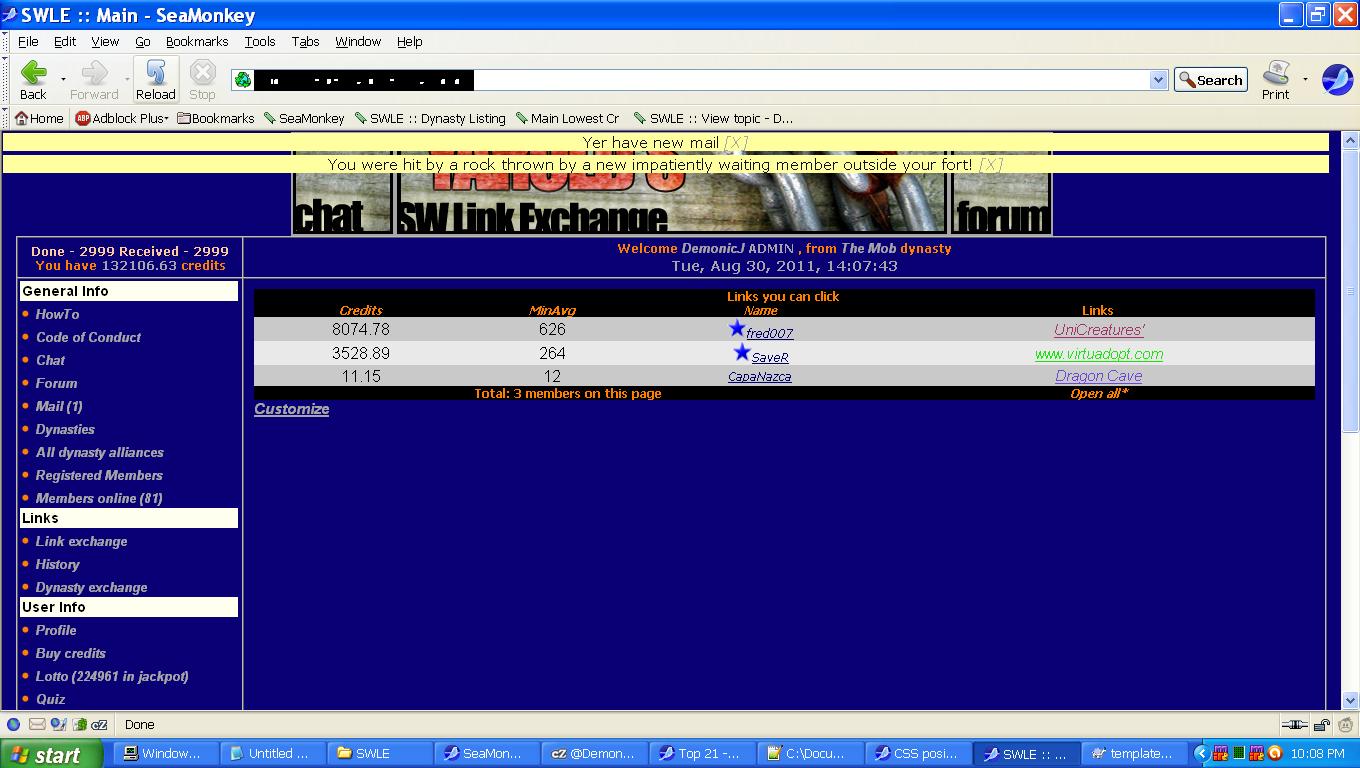Click the vertical page scrollbar down arrow
The image size is (1360, 768).
point(1350,700)
